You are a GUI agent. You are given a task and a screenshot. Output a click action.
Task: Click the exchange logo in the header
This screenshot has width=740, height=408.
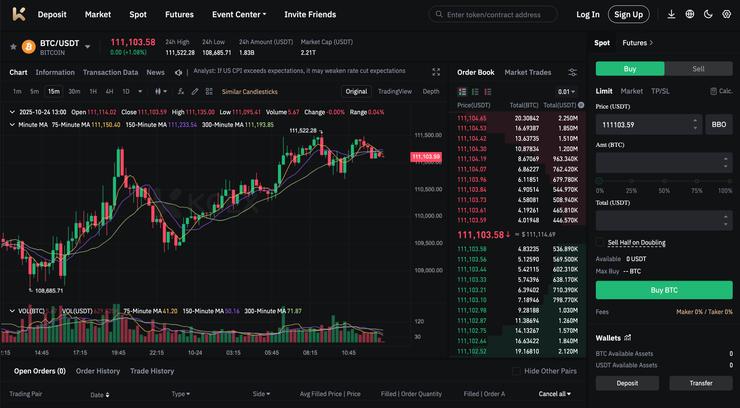click(19, 14)
